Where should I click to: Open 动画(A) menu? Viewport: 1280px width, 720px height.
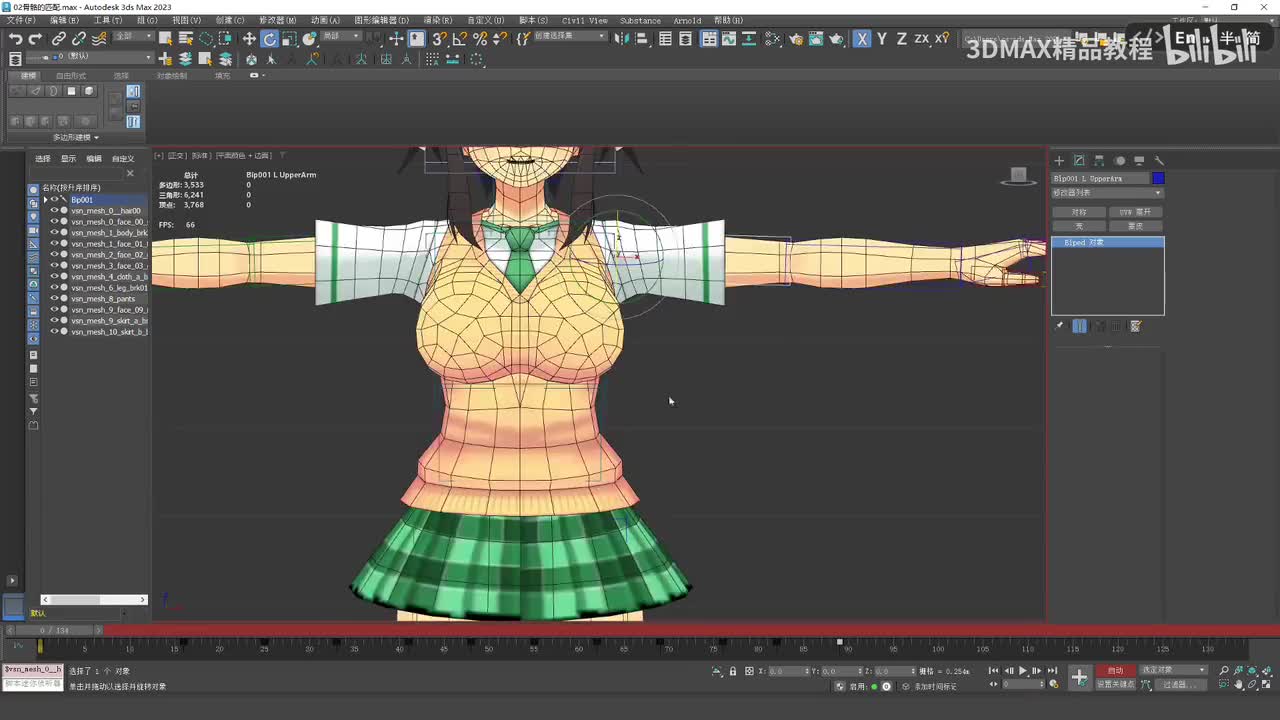click(325, 20)
